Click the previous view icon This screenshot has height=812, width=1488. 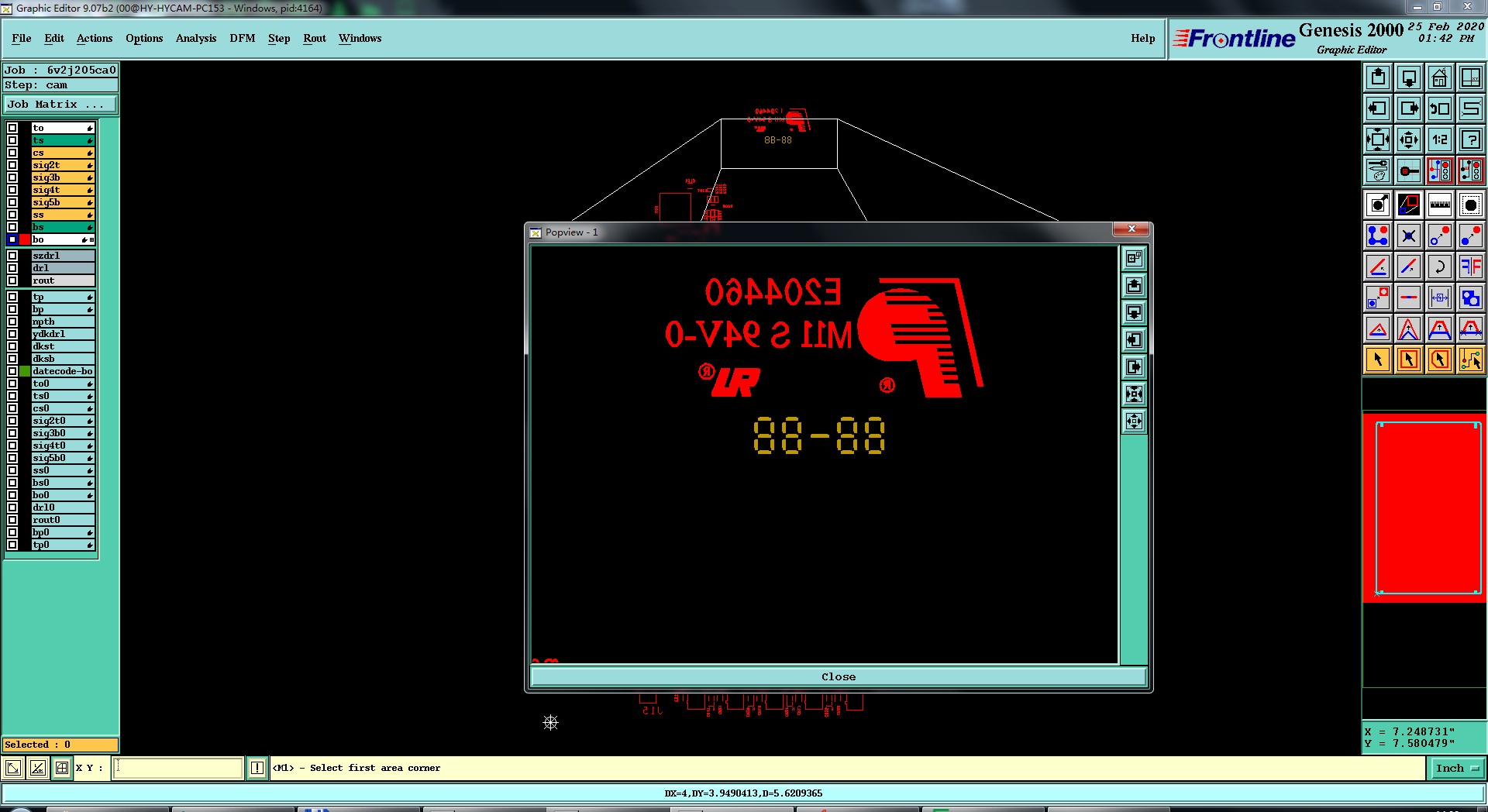pos(1440,108)
